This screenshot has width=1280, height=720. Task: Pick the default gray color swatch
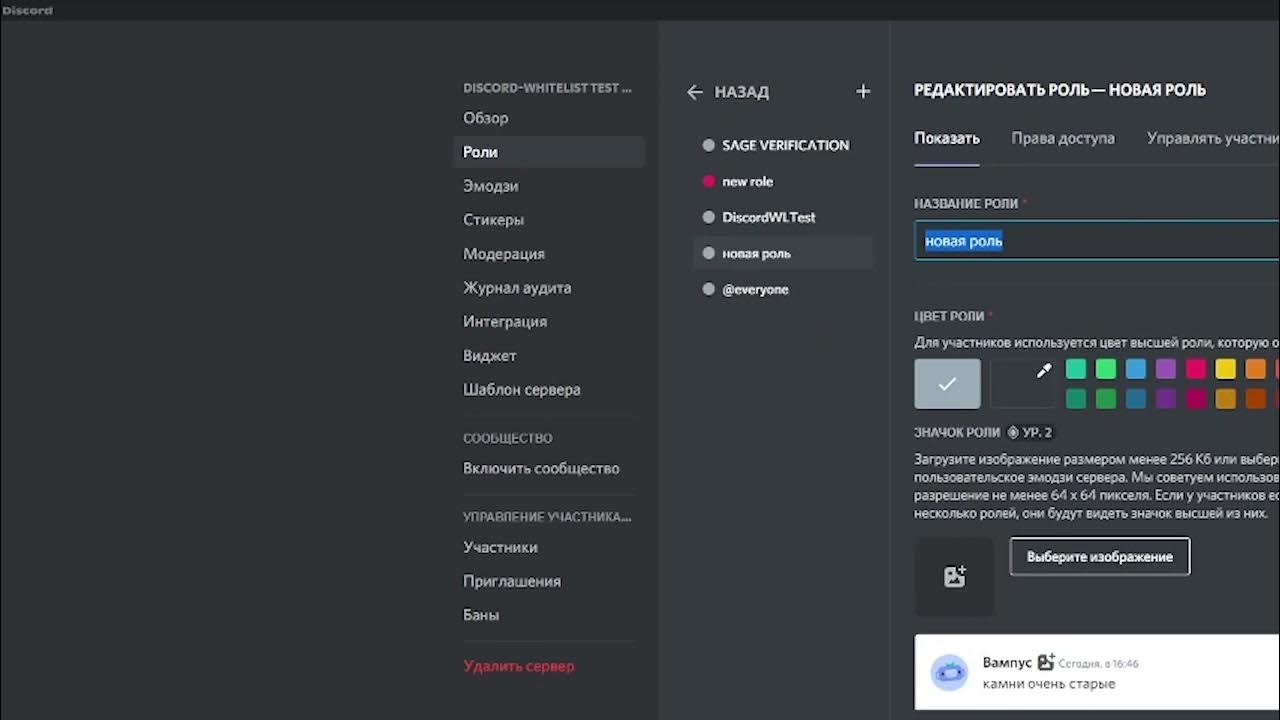947,384
